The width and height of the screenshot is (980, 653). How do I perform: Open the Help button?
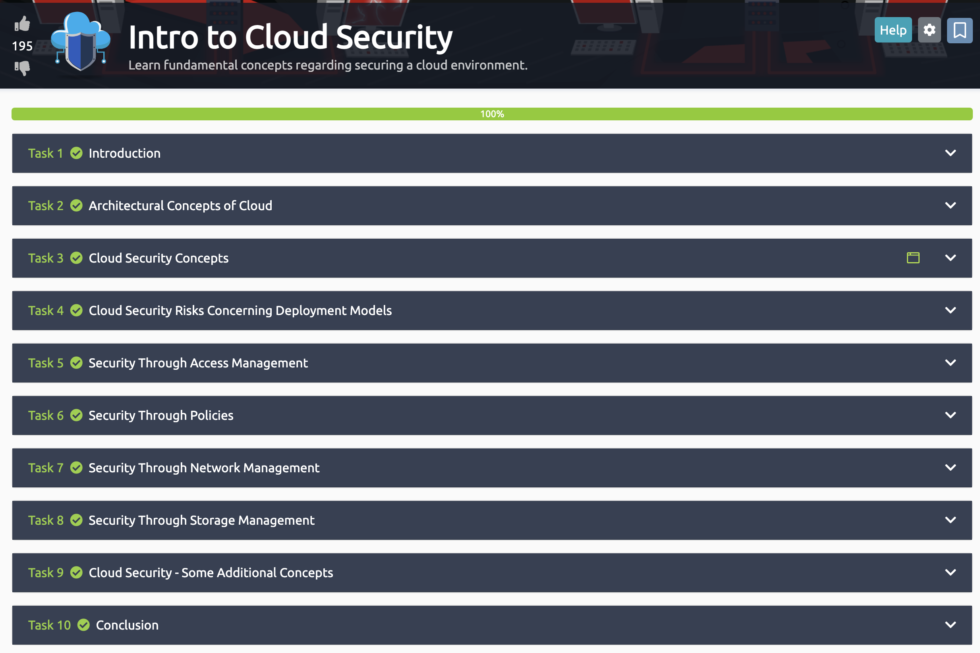893,30
